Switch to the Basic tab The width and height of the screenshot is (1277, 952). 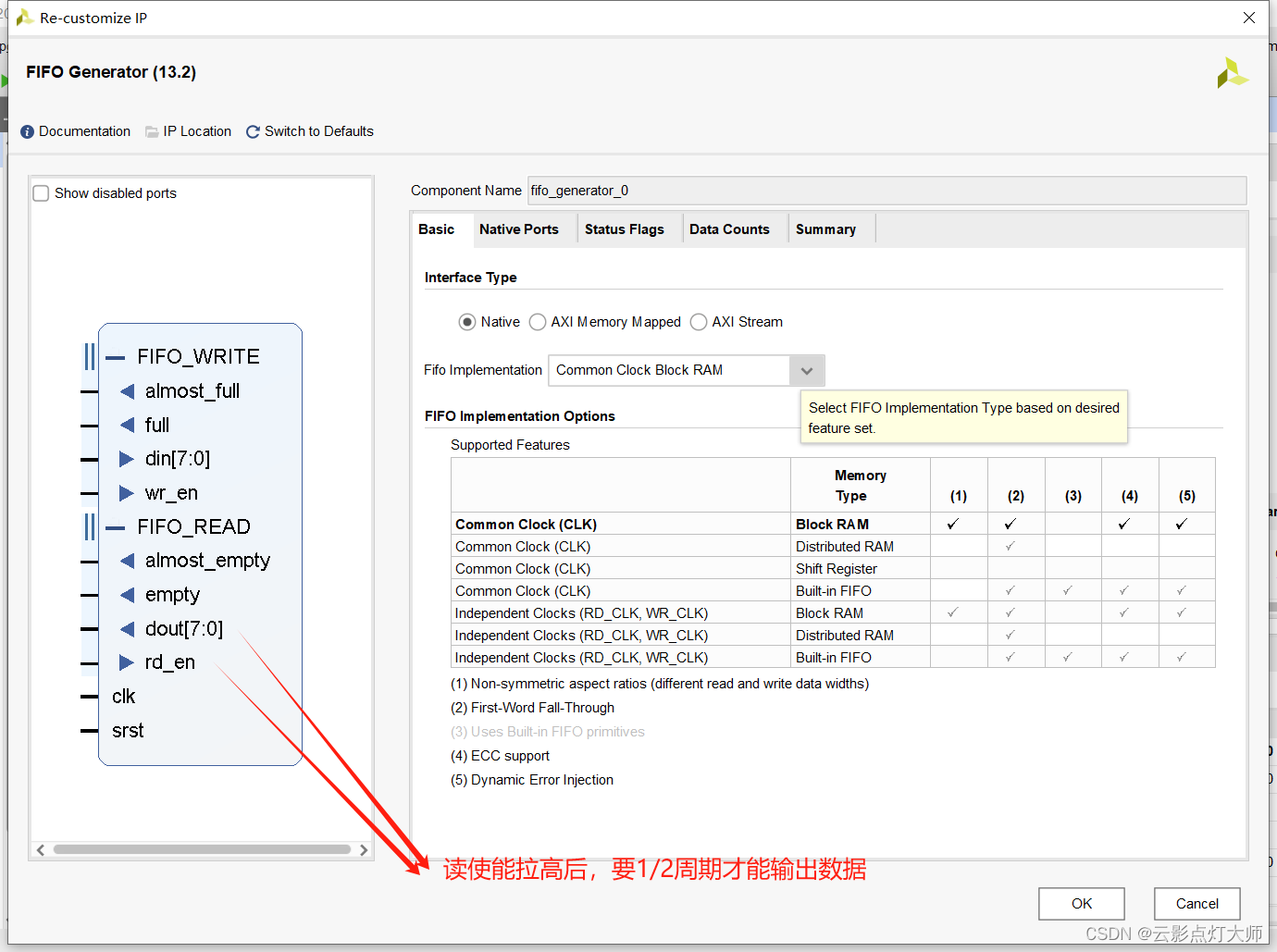pyautogui.click(x=437, y=229)
